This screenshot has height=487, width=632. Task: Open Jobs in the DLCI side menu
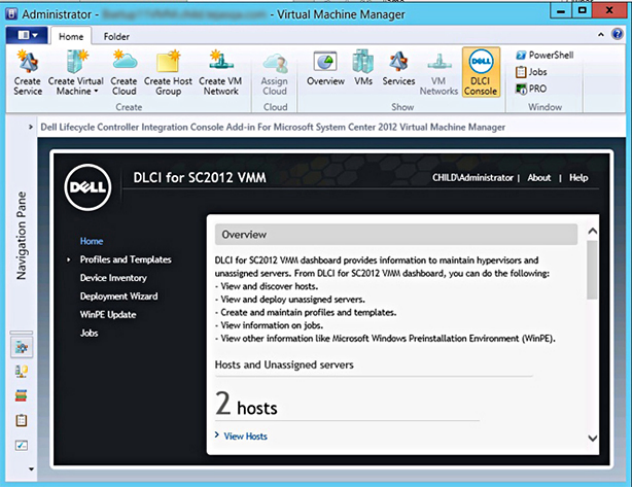(x=89, y=333)
